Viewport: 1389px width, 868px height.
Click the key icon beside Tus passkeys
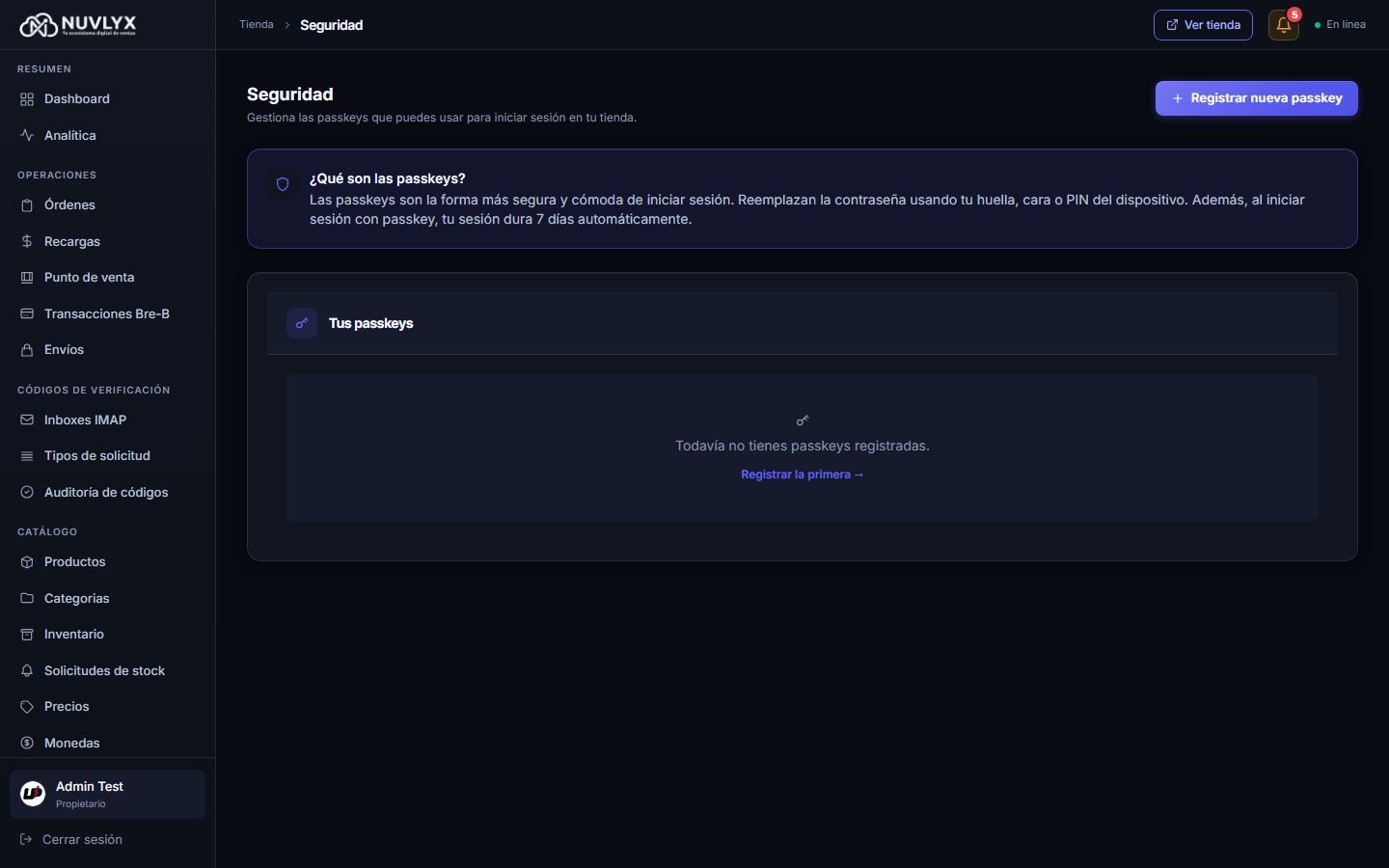(x=302, y=323)
